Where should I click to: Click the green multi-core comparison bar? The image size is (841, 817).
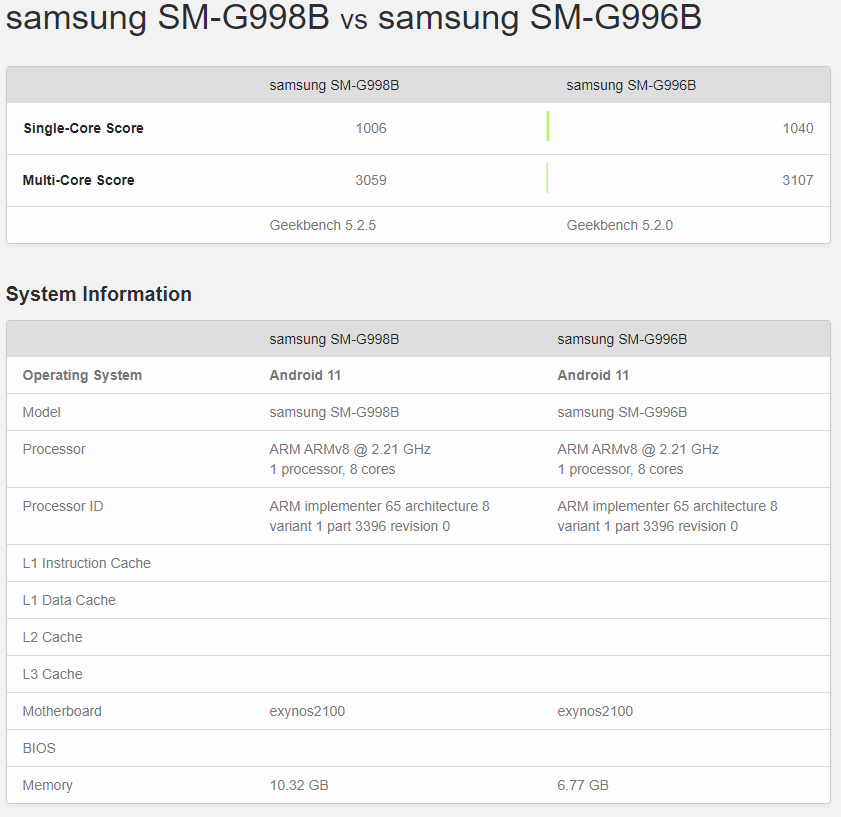547,179
